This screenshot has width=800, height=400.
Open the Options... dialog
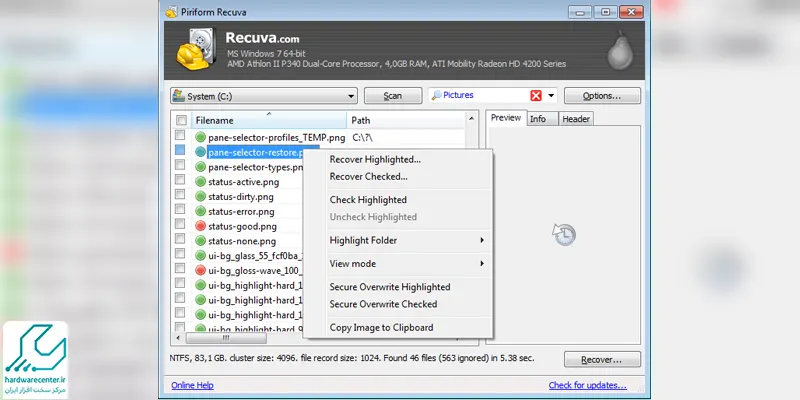point(602,96)
